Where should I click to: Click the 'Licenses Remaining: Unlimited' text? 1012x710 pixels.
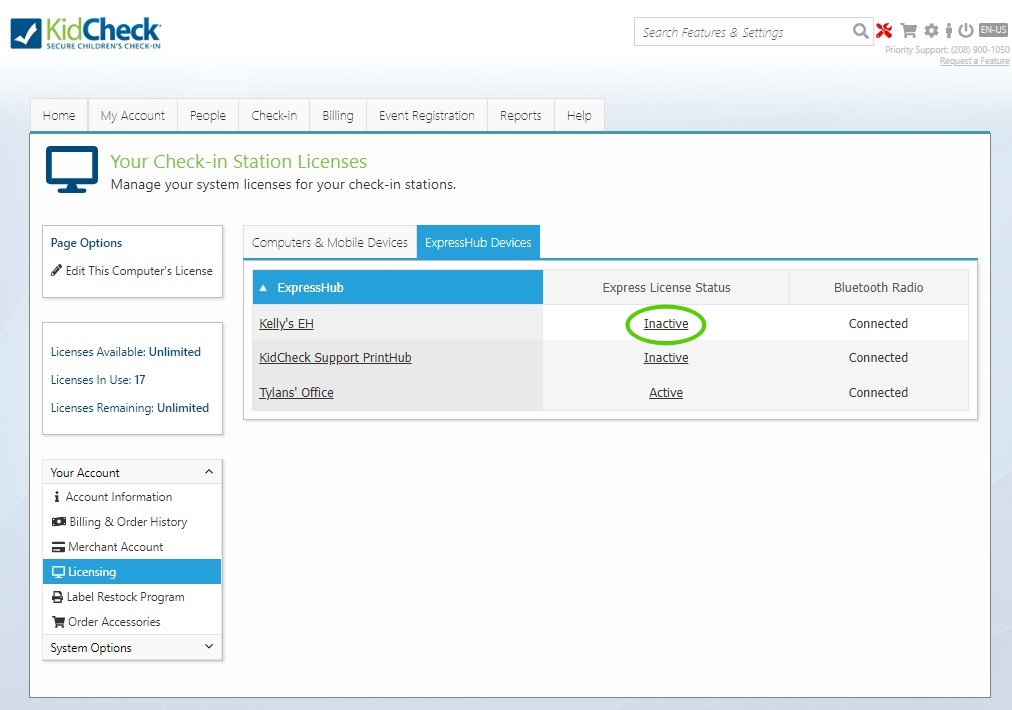[130, 408]
